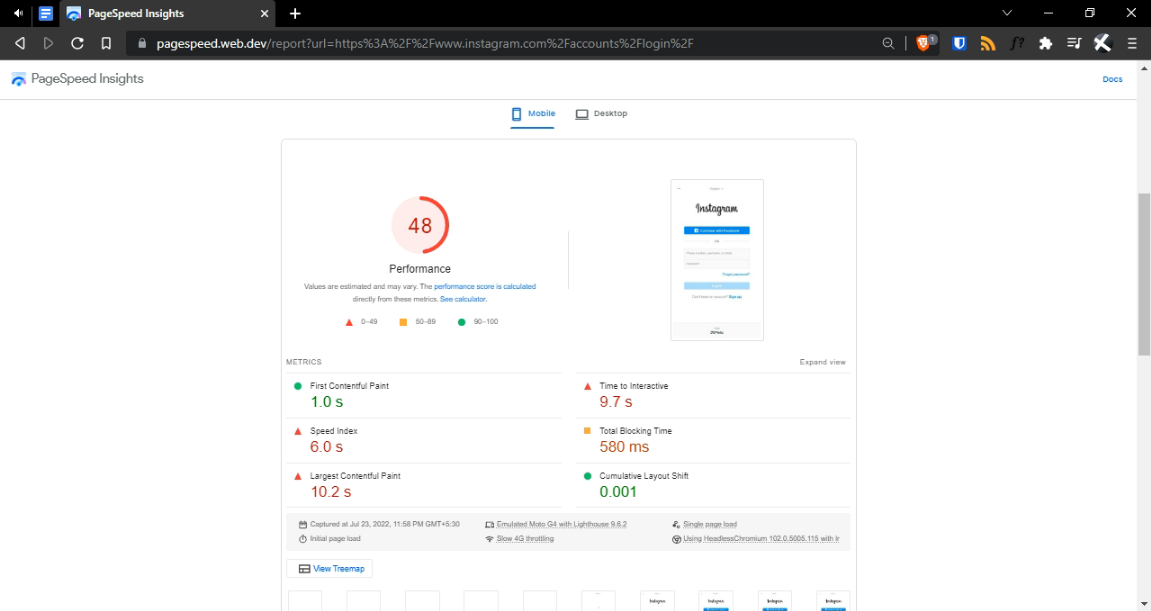Mute the tab using the speaker icon
Image resolution: width=1151 pixels, height=611 pixels.
pos(18,13)
